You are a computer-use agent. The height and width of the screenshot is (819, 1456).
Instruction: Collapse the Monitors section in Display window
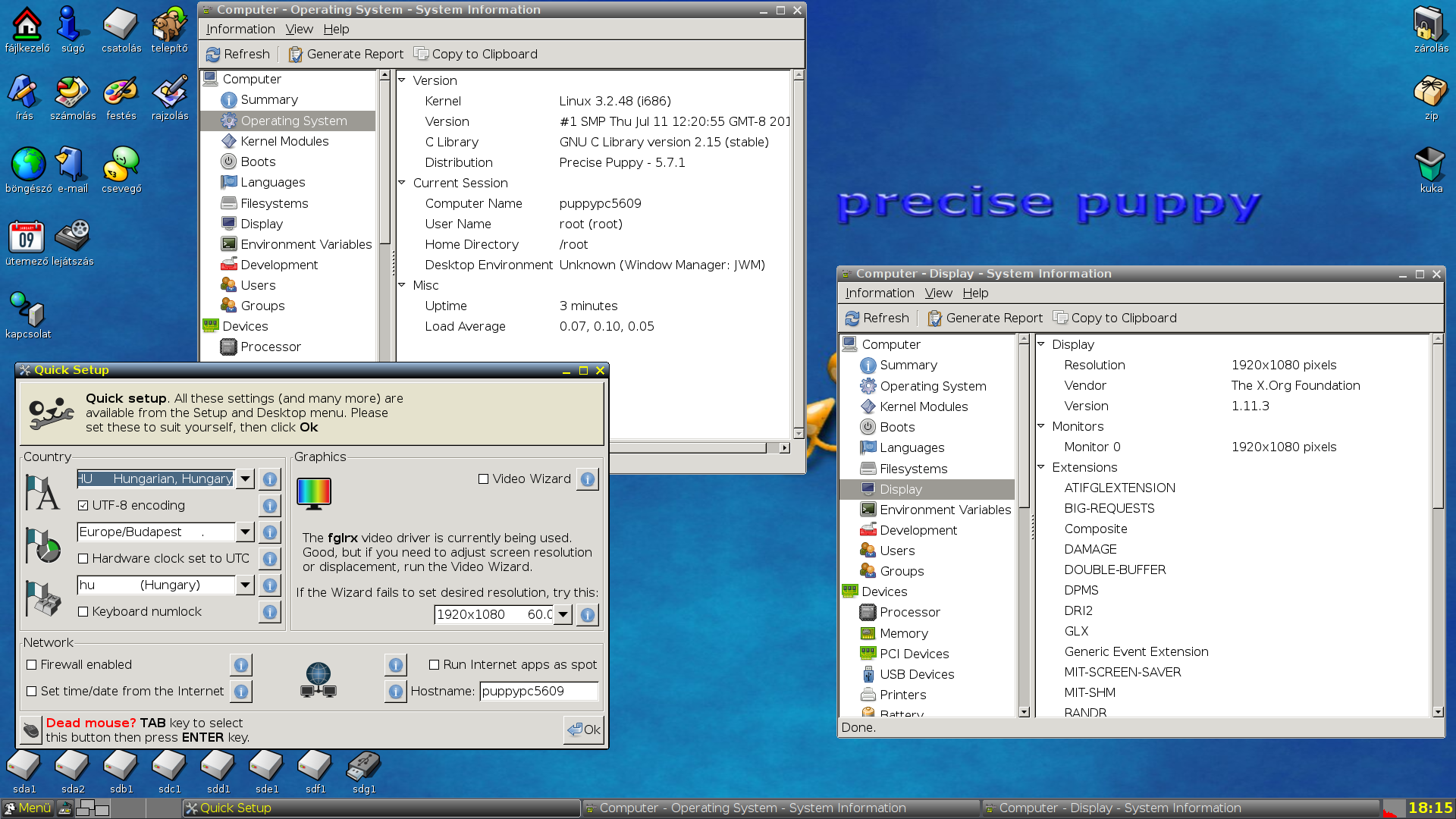(1041, 426)
